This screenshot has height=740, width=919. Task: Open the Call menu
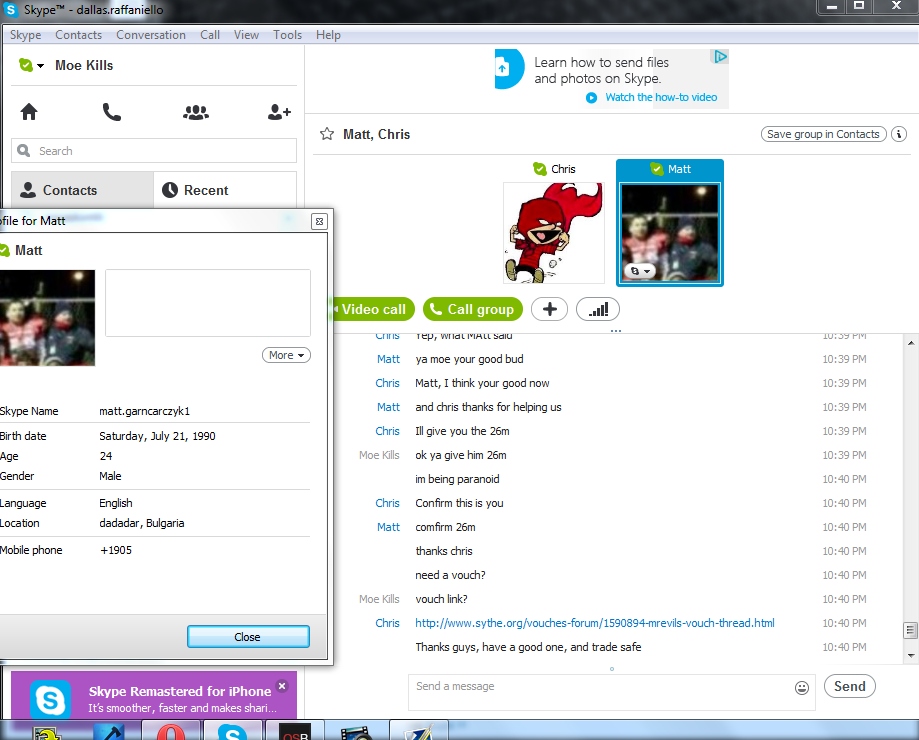[x=210, y=35]
